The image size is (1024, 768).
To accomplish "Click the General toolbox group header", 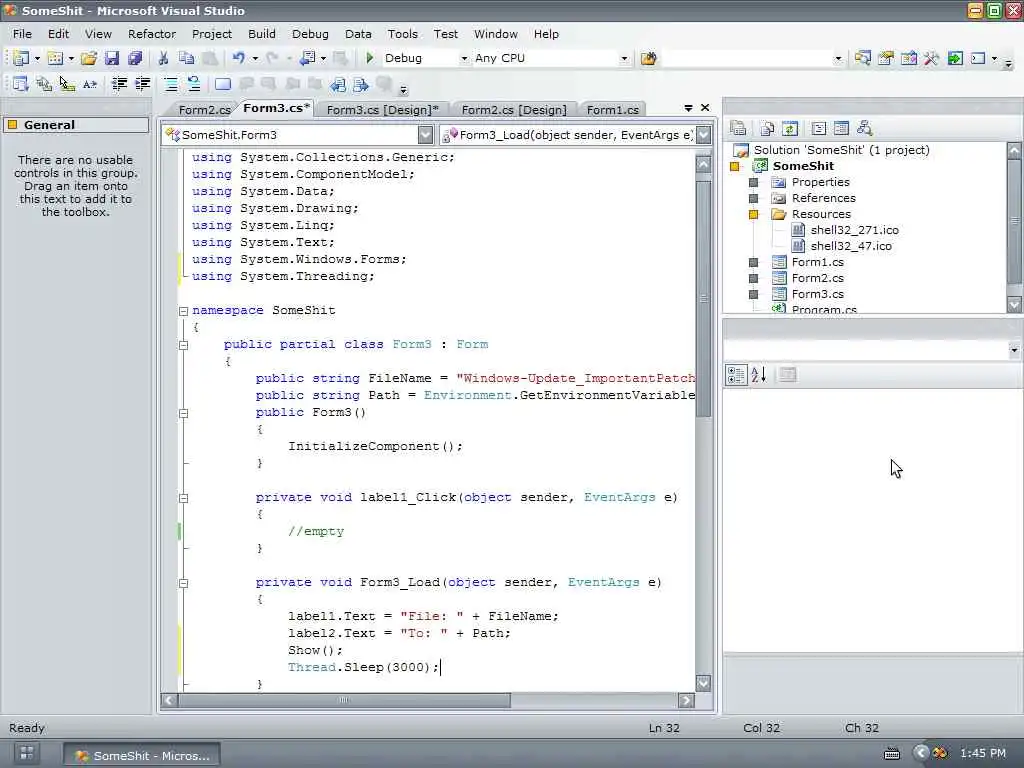I will pyautogui.click(x=76, y=125).
